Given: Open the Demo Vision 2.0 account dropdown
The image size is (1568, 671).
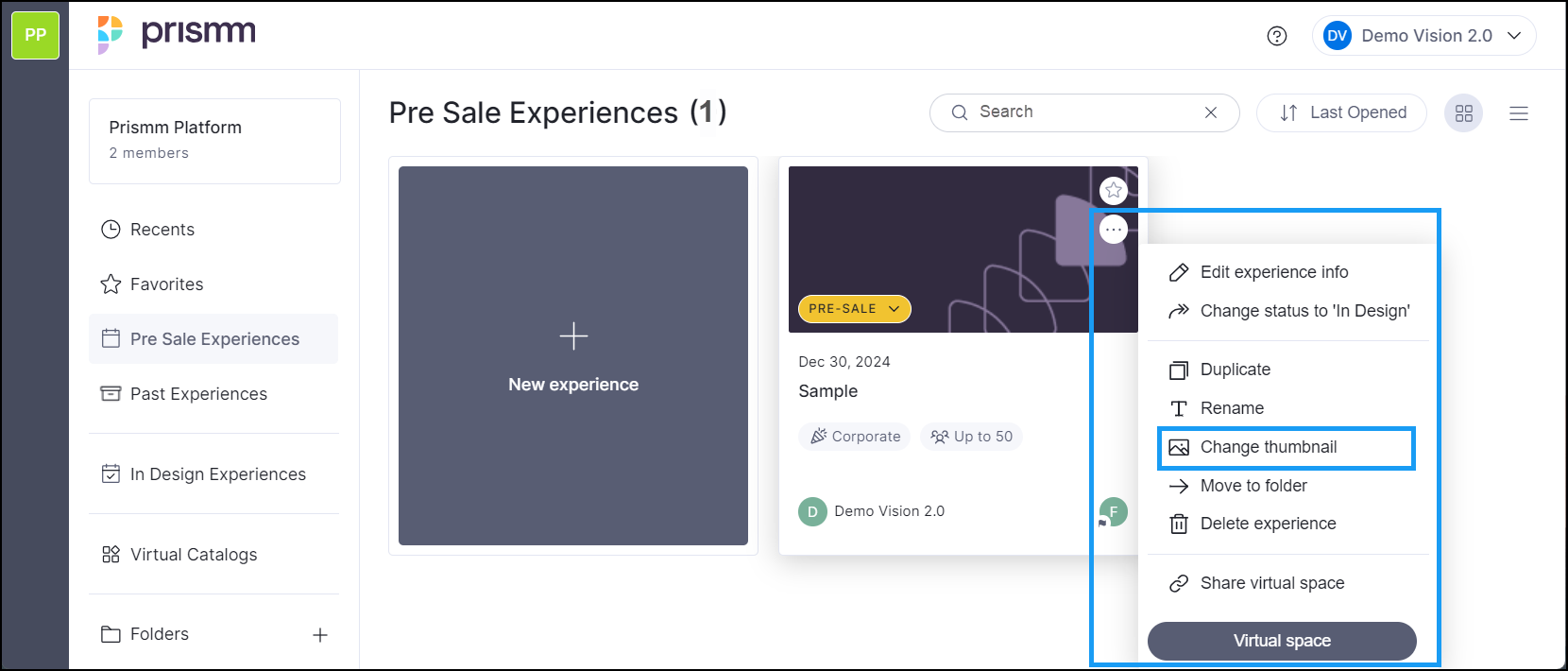Looking at the screenshot, I should point(1423,36).
